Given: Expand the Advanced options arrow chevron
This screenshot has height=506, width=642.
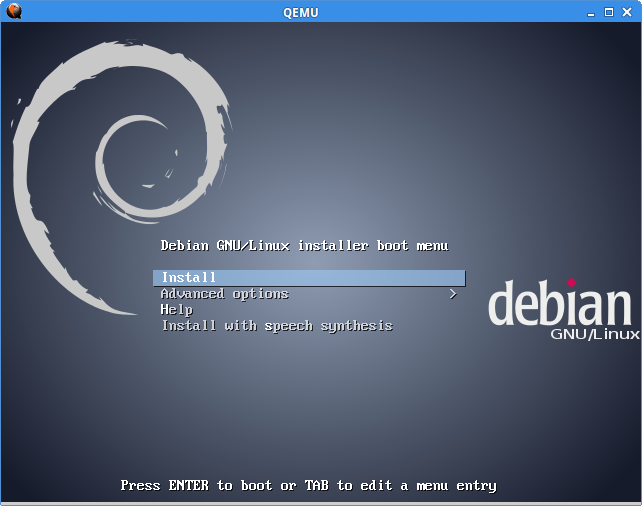Looking at the screenshot, I should [x=452, y=294].
